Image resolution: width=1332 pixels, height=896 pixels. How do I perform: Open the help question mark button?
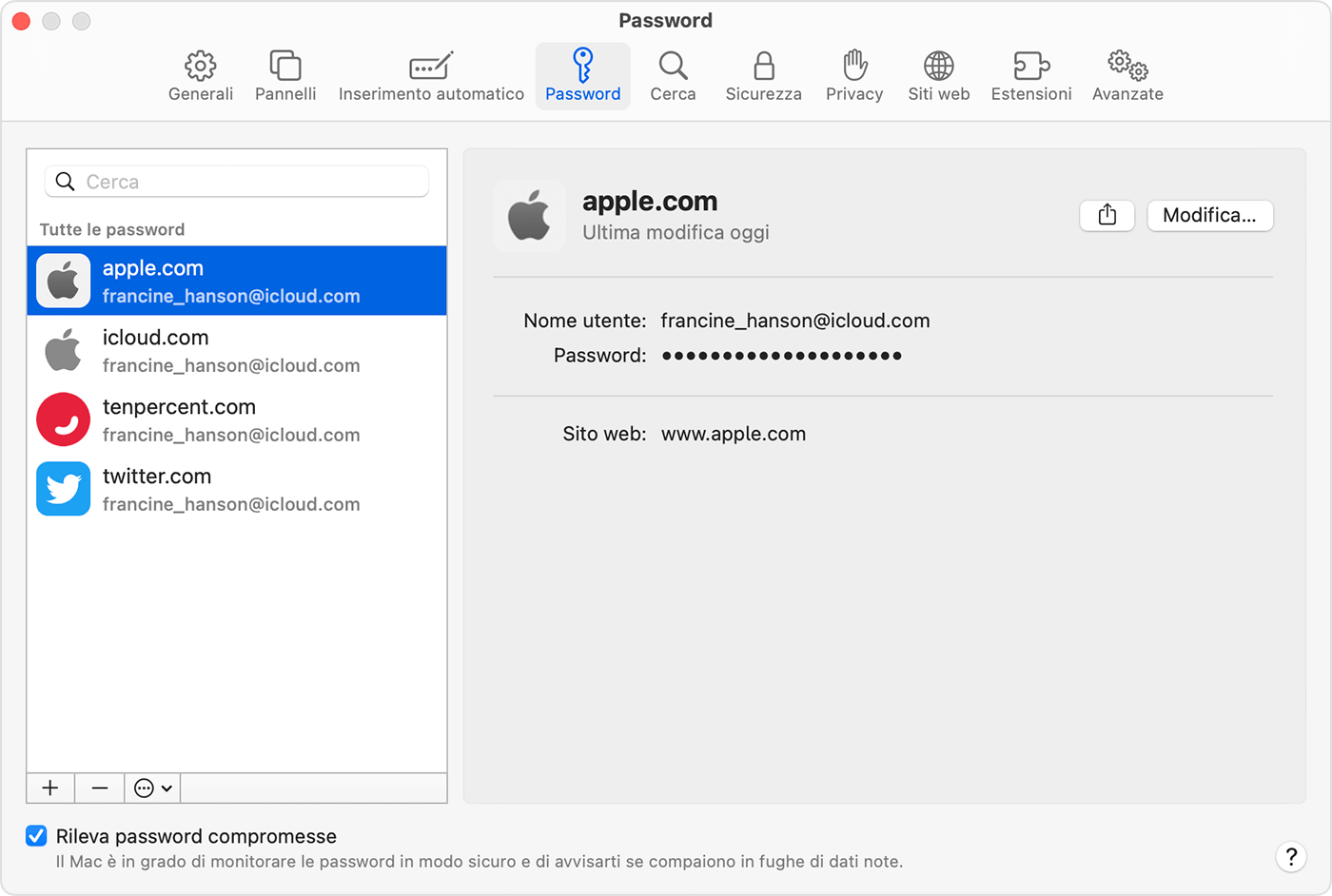[x=1291, y=856]
